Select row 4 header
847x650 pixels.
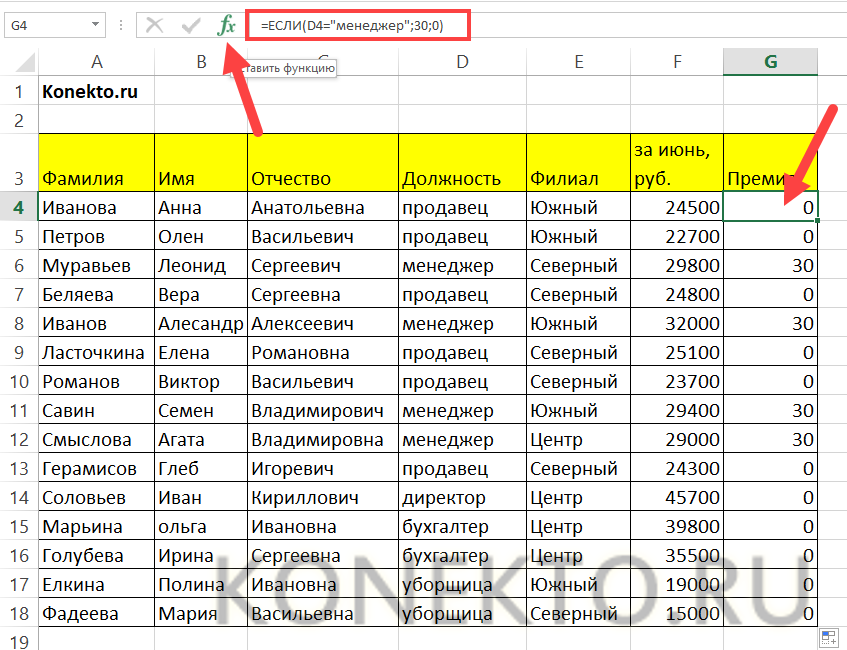click(x=18, y=208)
